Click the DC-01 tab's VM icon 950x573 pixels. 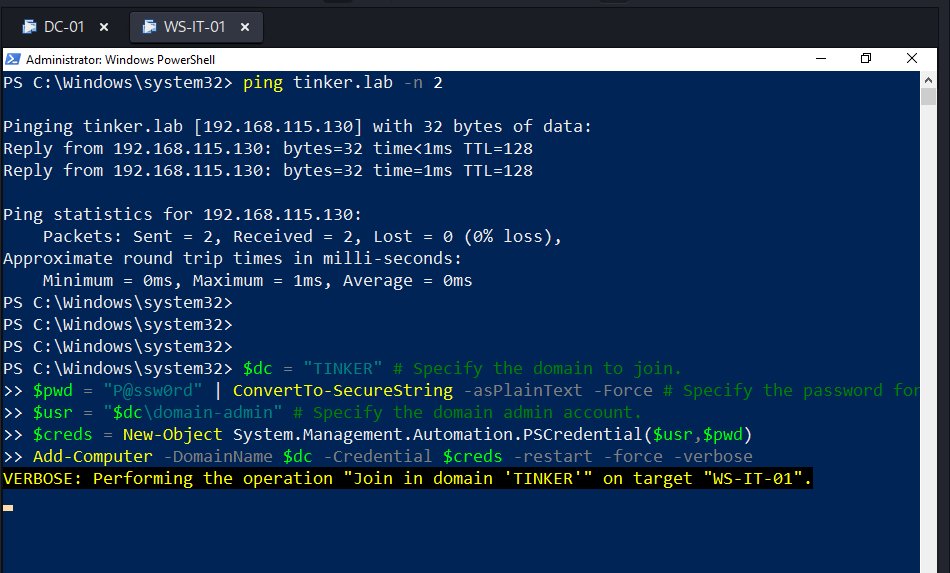coord(30,27)
